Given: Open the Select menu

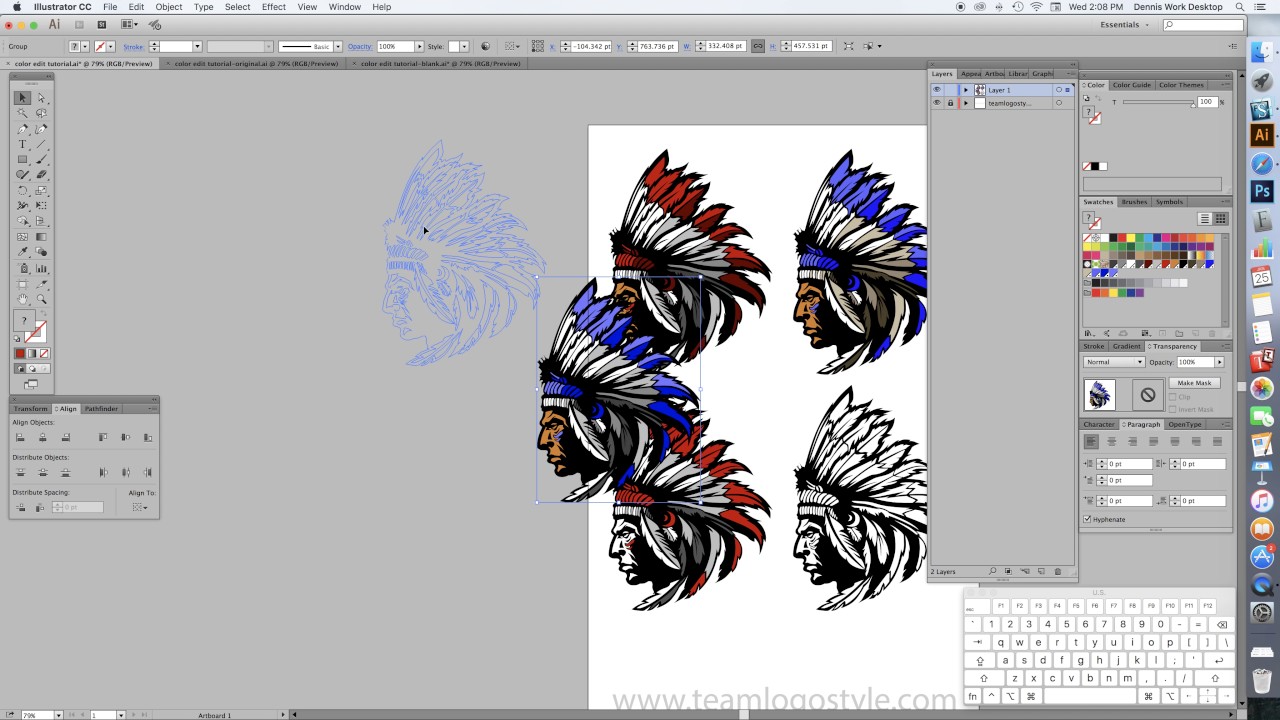Looking at the screenshot, I should 237,7.
